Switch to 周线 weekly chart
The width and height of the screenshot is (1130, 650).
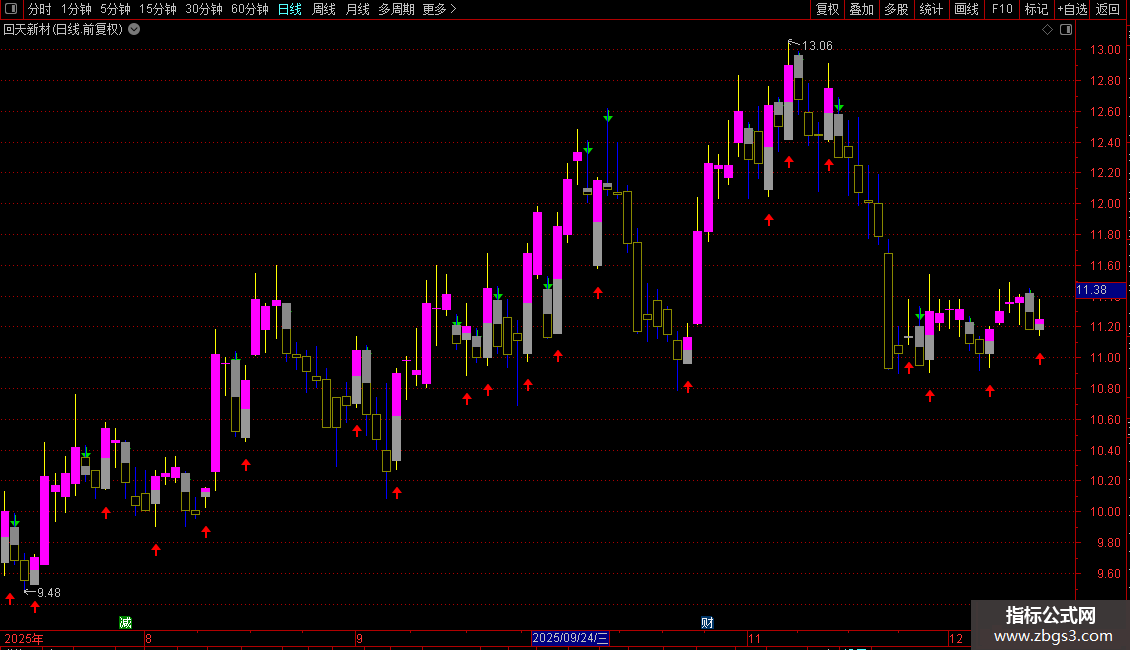pos(324,9)
